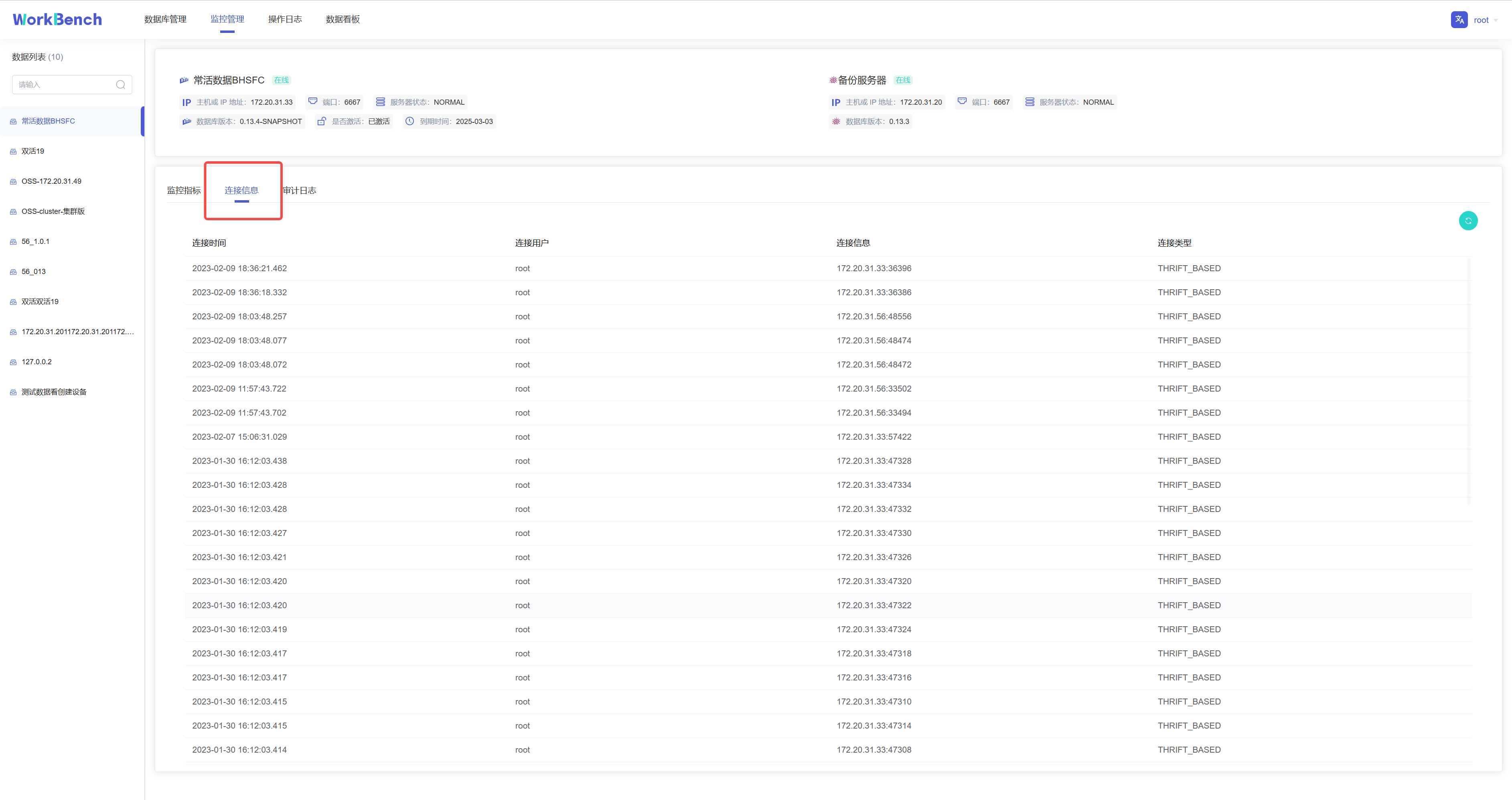Image resolution: width=1512 pixels, height=800 pixels.
Task: Select OSS-cluster-集群版 in the sidebar
Action: pyautogui.click(x=53, y=211)
